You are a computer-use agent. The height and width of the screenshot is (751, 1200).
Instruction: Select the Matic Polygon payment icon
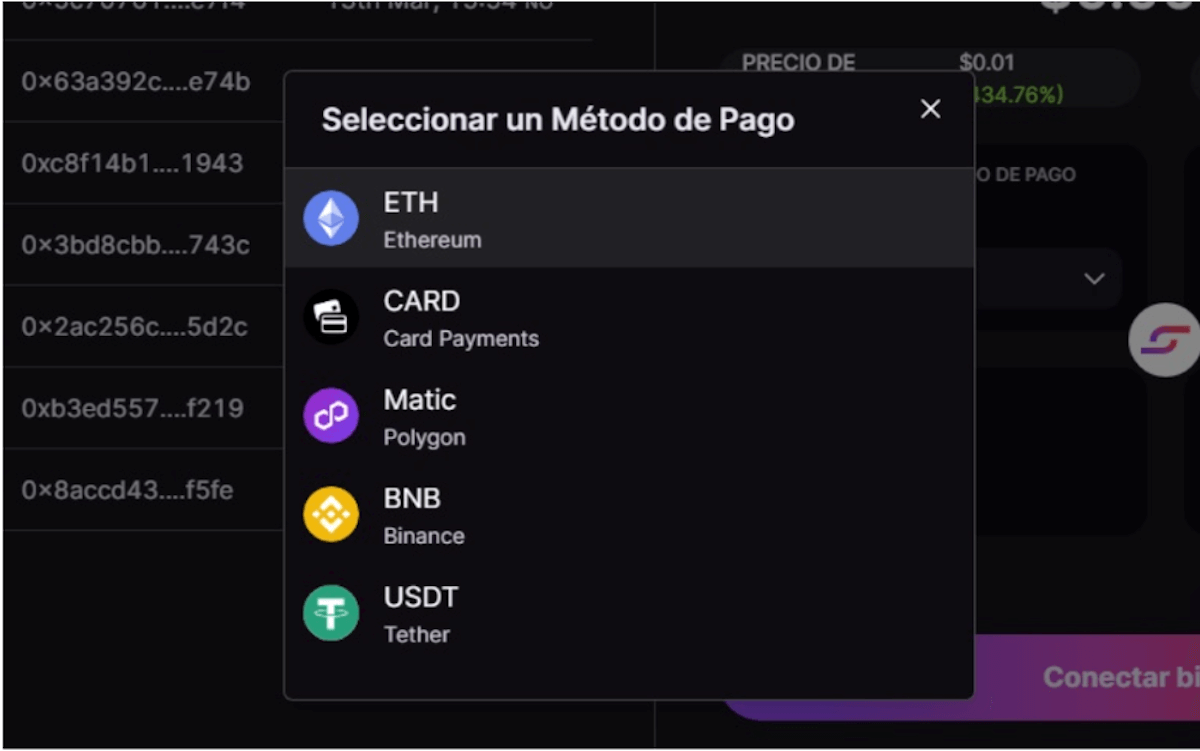pos(330,415)
